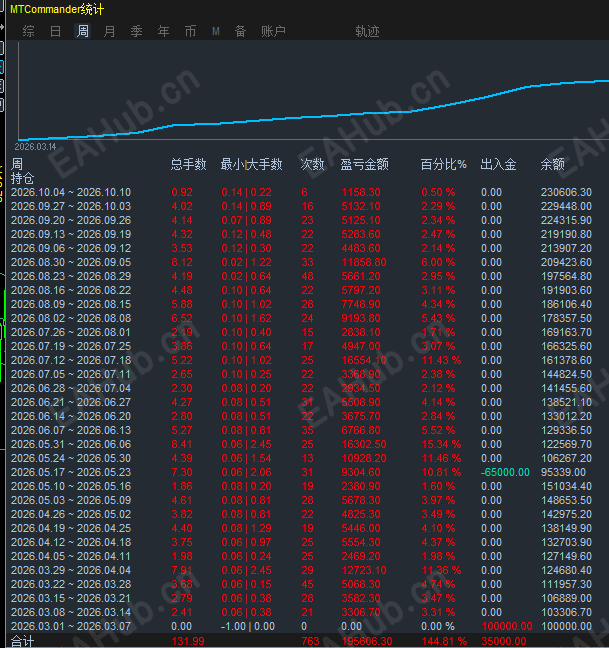This screenshot has height=648, width=609.
Task: Select the week row 2026.09.27 ~ 2026.10.03
Action: point(301,206)
